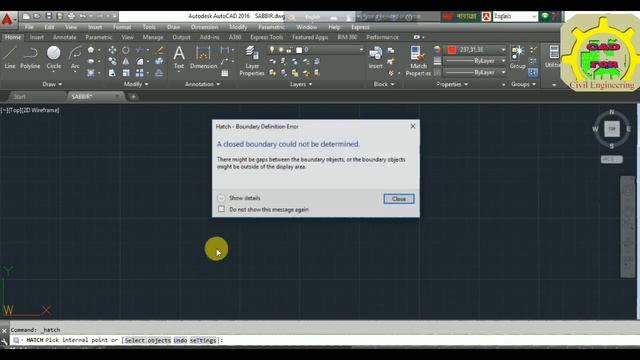Open the second ByLayer dropdown, lower row
The height and width of the screenshot is (360, 640).
503,72
